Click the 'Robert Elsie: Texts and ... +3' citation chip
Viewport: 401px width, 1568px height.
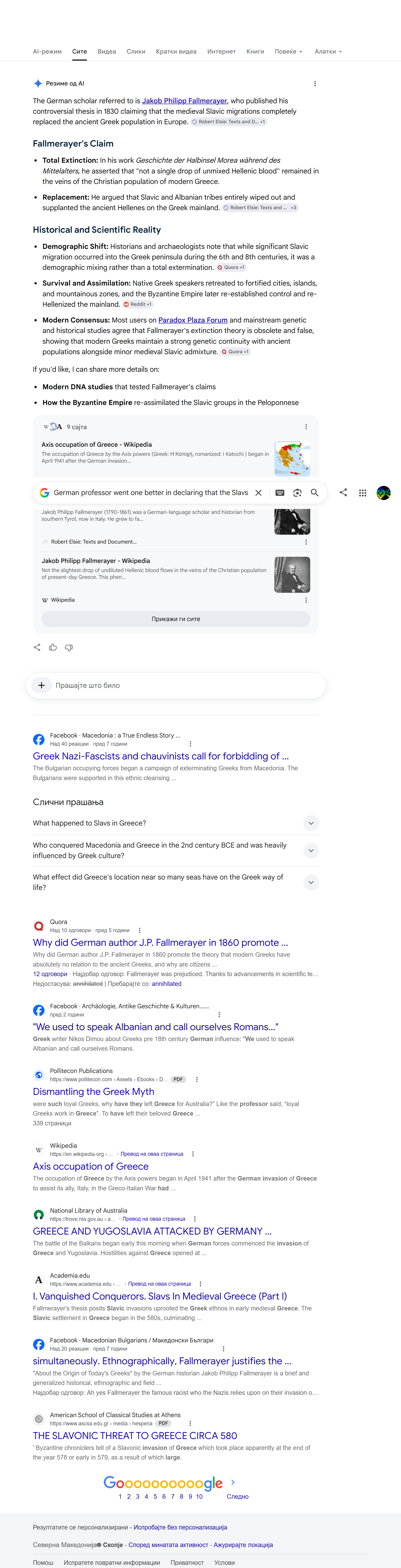click(260, 208)
